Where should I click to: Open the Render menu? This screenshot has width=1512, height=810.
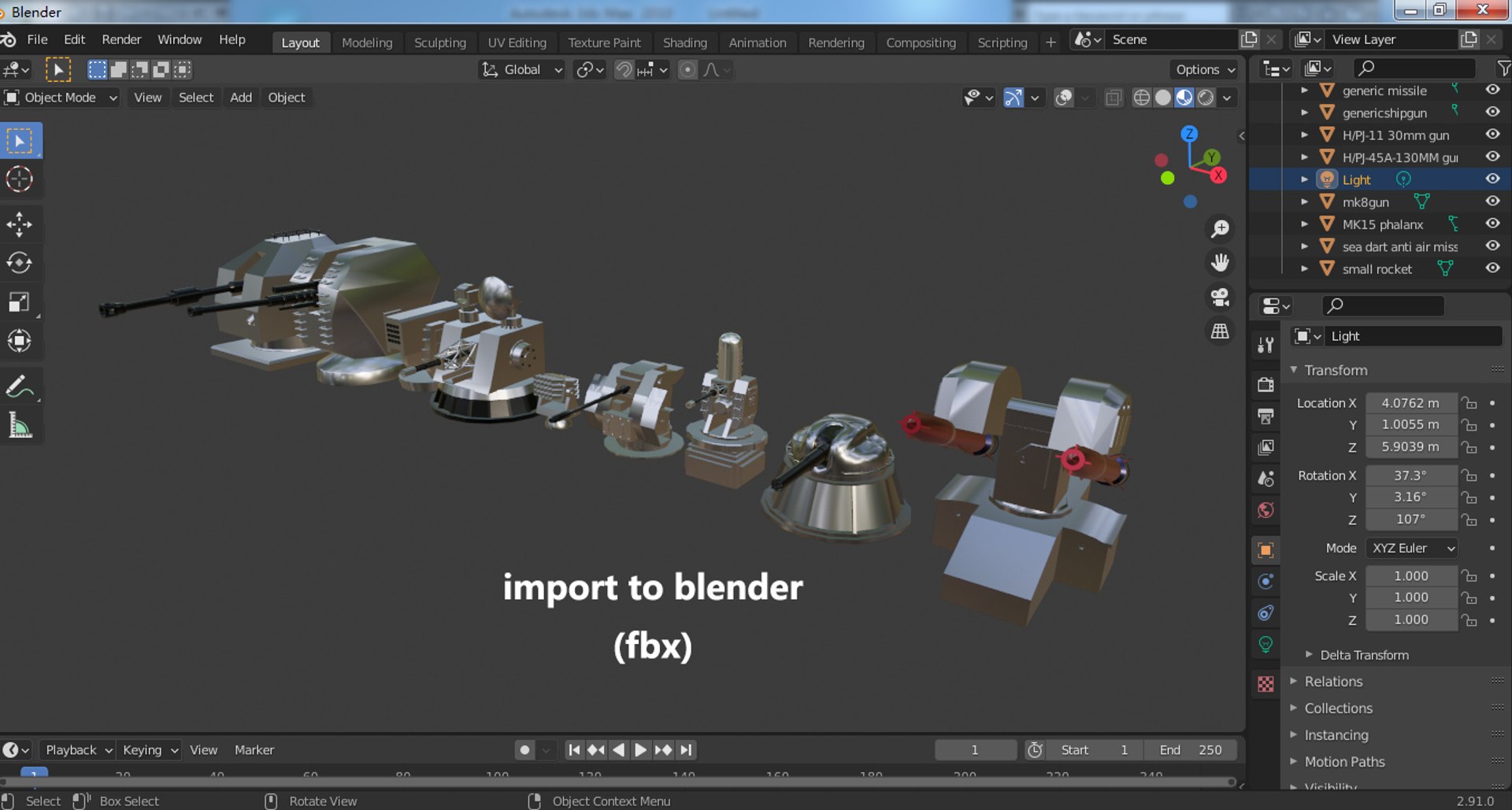[x=121, y=39]
